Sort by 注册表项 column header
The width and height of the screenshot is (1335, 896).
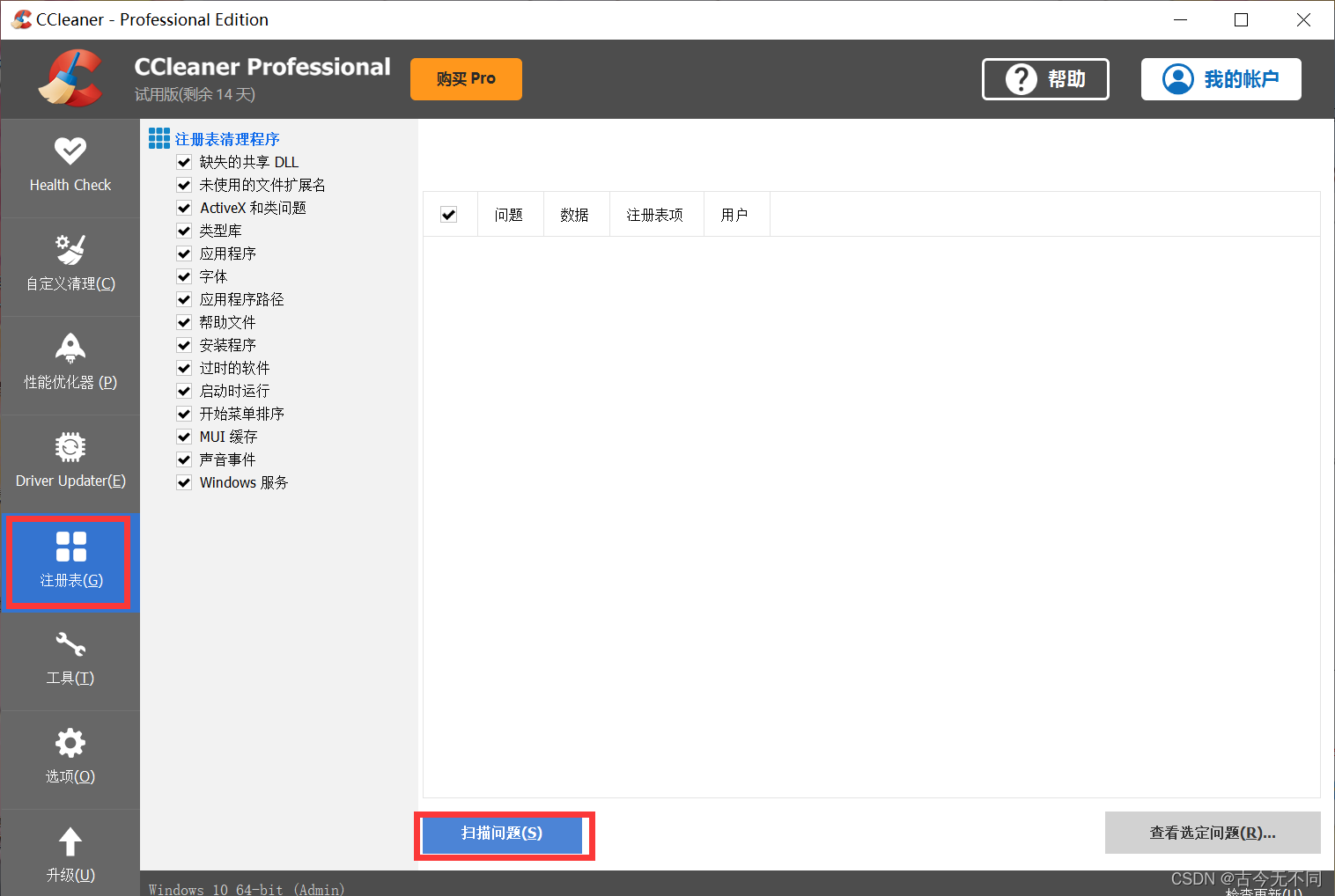coord(655,215)
